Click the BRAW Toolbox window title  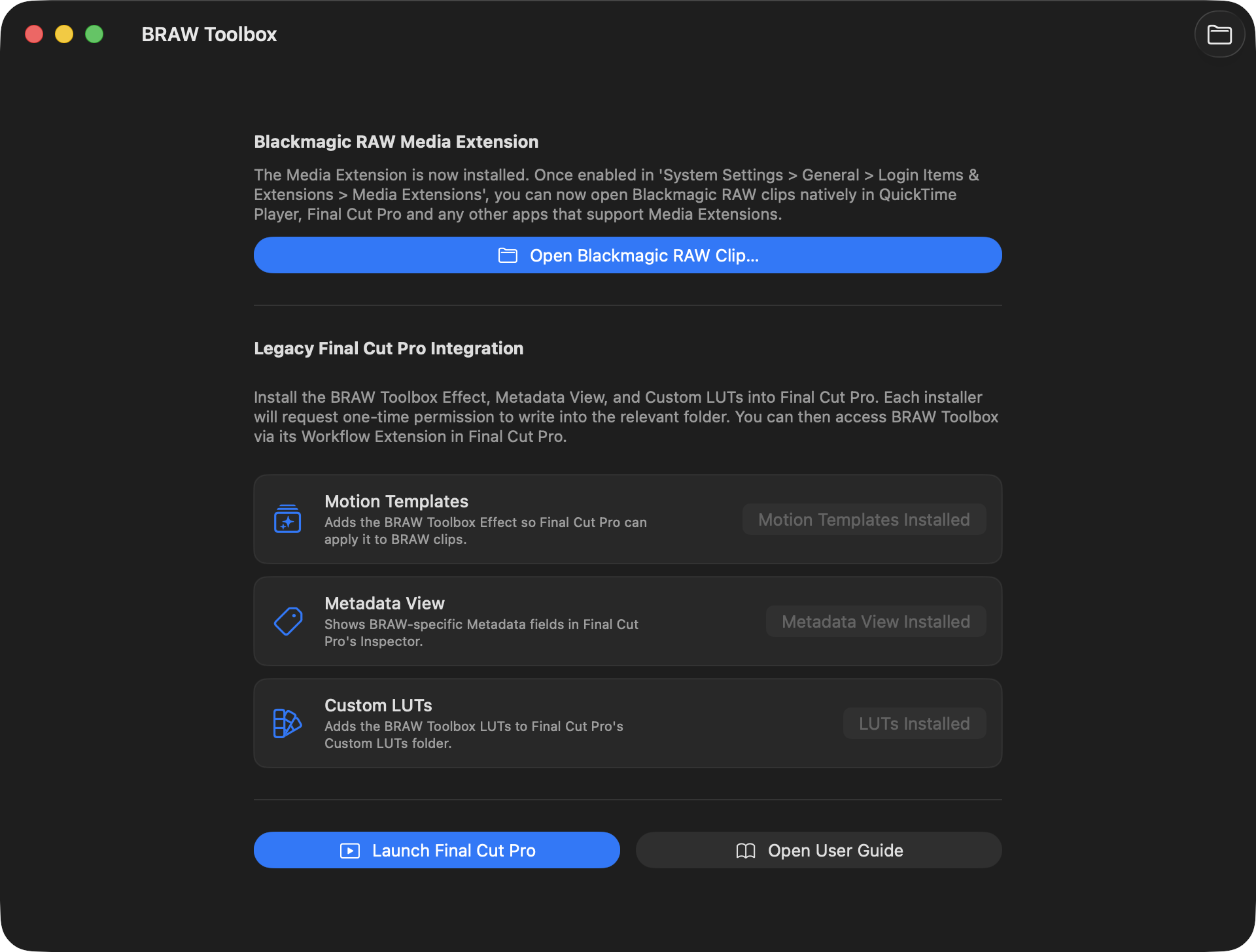coord(209,35)
